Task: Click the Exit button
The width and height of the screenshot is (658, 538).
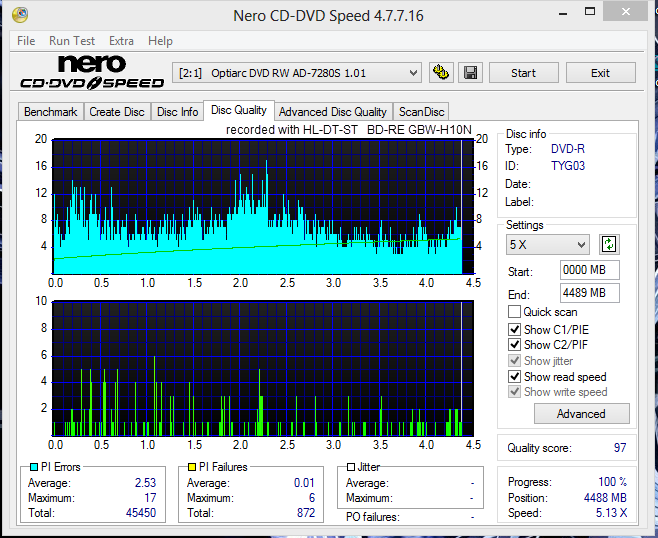Action: [x=601, y=73]
